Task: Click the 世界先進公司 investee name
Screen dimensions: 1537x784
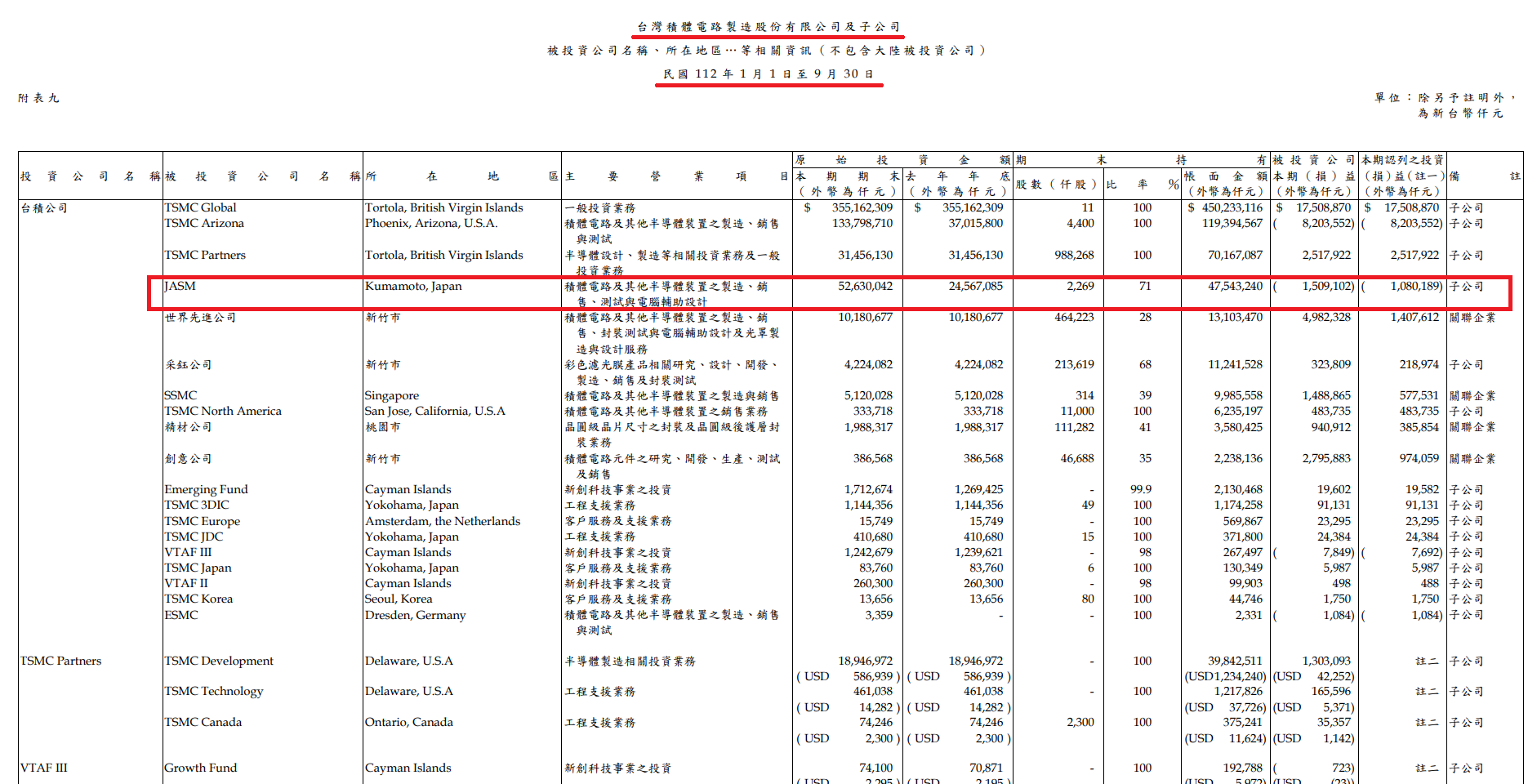Action: pyautogui.click(x=200, y=318)
